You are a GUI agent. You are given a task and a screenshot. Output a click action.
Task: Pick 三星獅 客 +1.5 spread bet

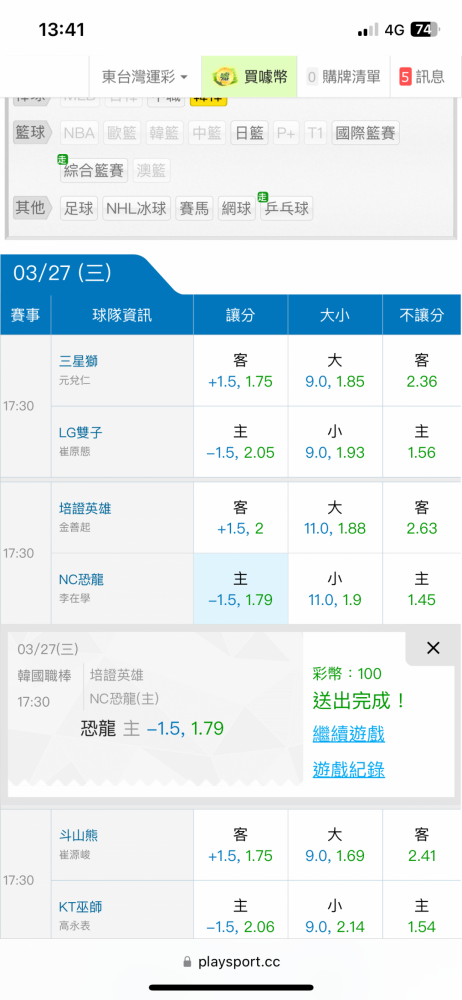pos(241,371)
